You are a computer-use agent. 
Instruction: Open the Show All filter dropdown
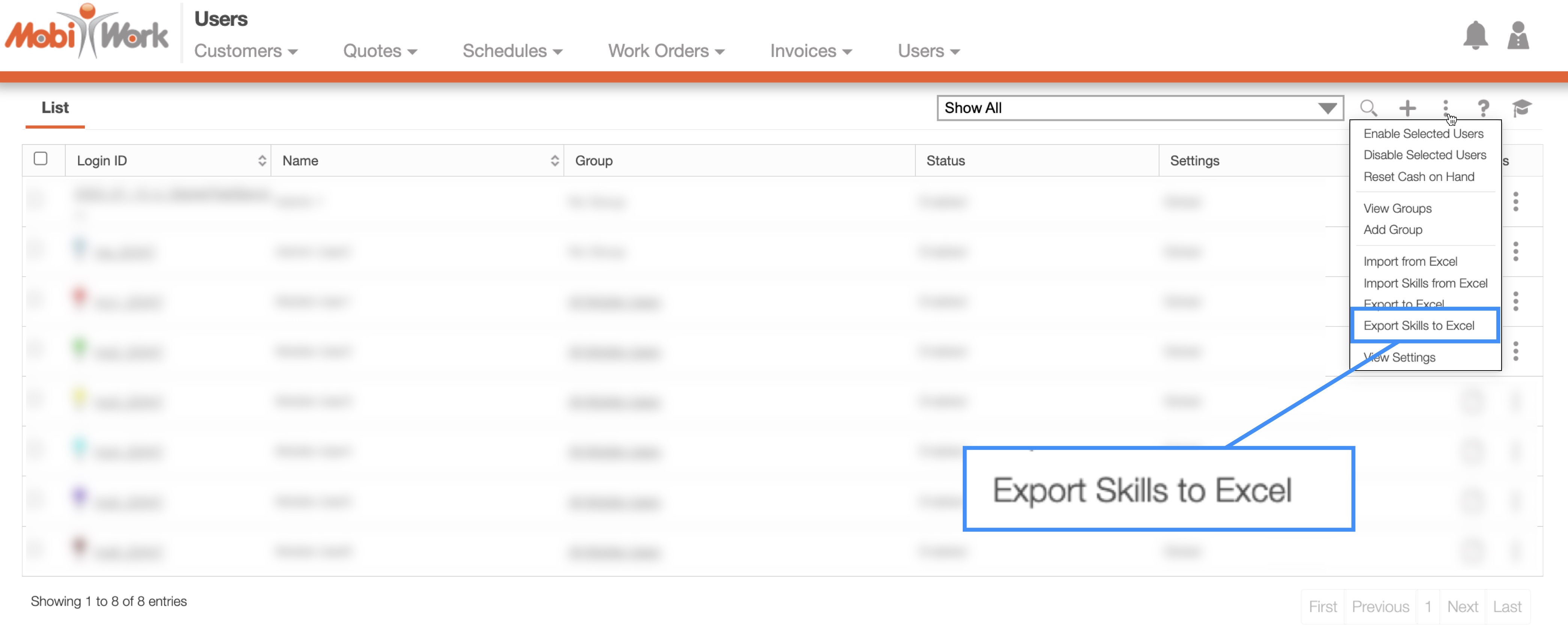coord(1140,109)
